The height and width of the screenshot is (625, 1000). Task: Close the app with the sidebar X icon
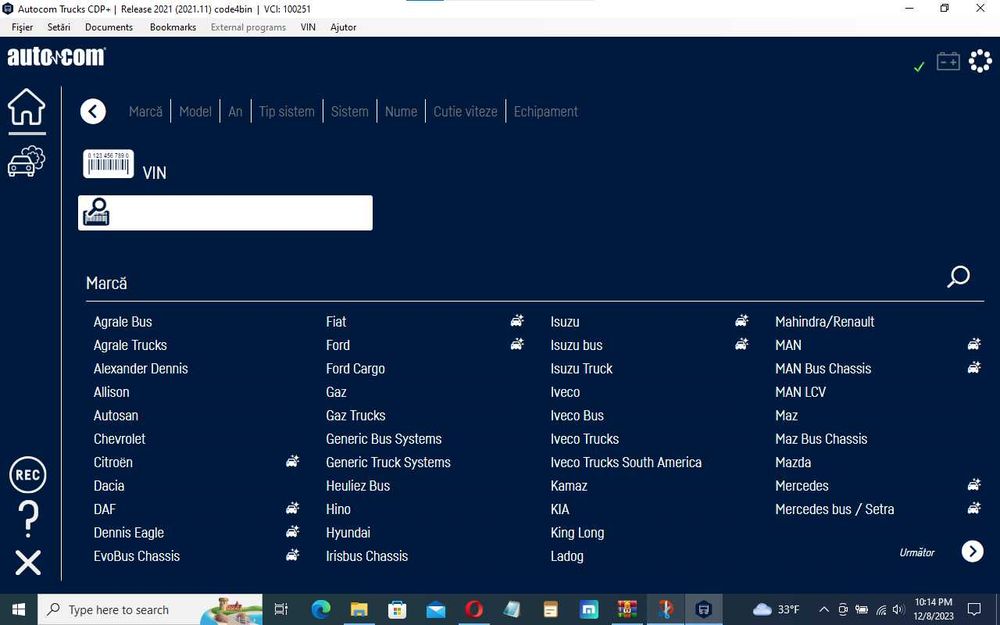(28, 563)
